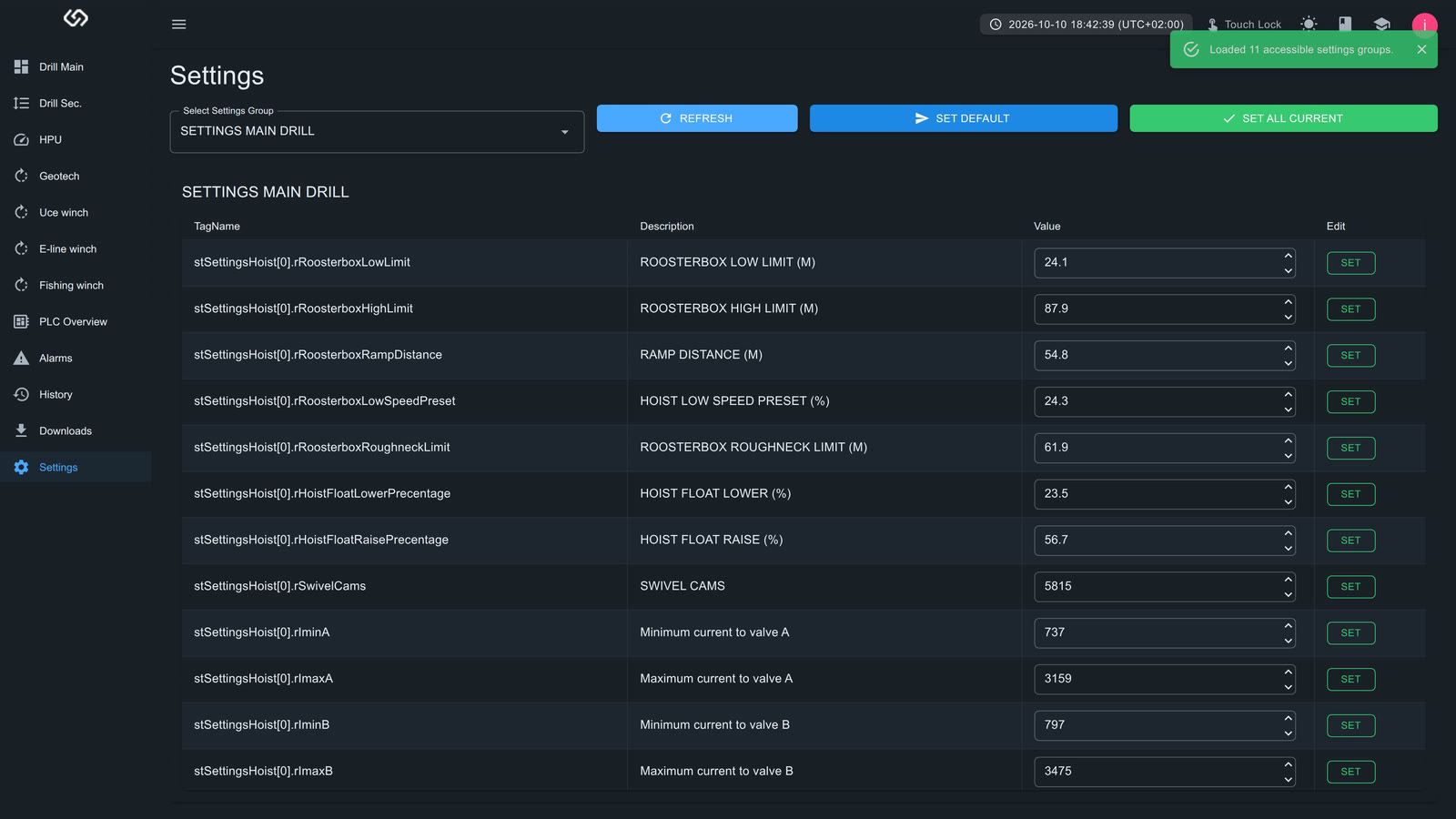This screenshot has height=819, width=1456.
Task: Apply SET for Maximum current to valve B
Action: 1350,772
